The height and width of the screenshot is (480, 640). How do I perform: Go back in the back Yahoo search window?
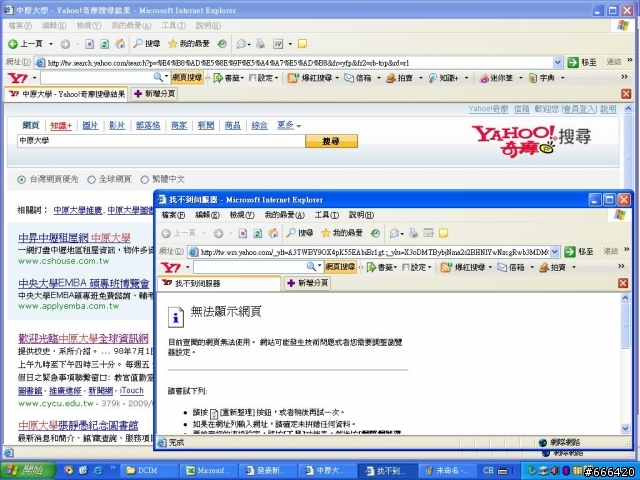click(25, 44)
